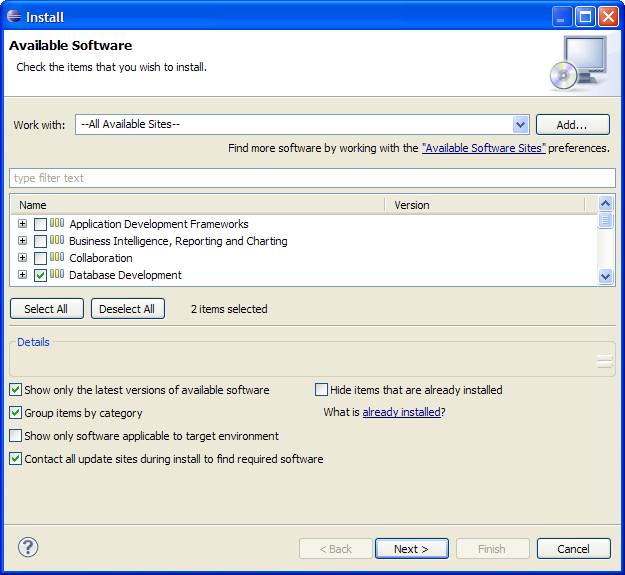The image size is (625, 575).
Task: Open the Work with sites dropdown
Action: pos(520,125)
